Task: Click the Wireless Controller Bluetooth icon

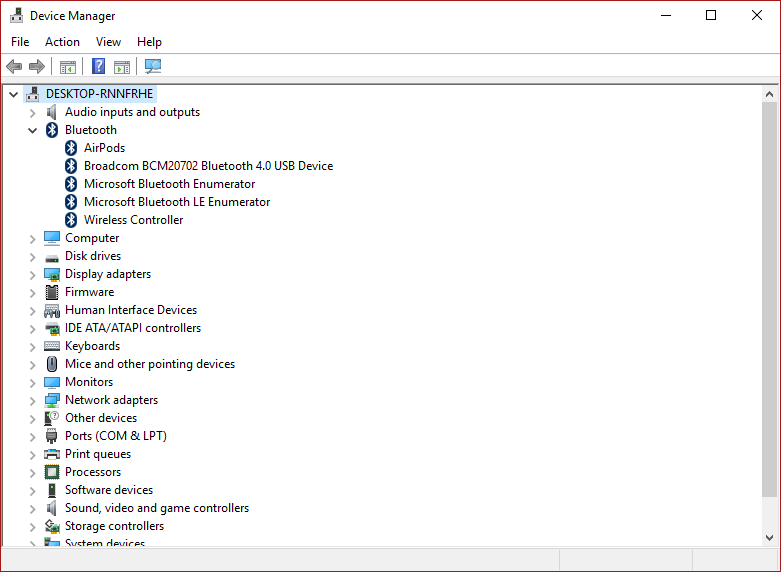Action: pos(71,220)
